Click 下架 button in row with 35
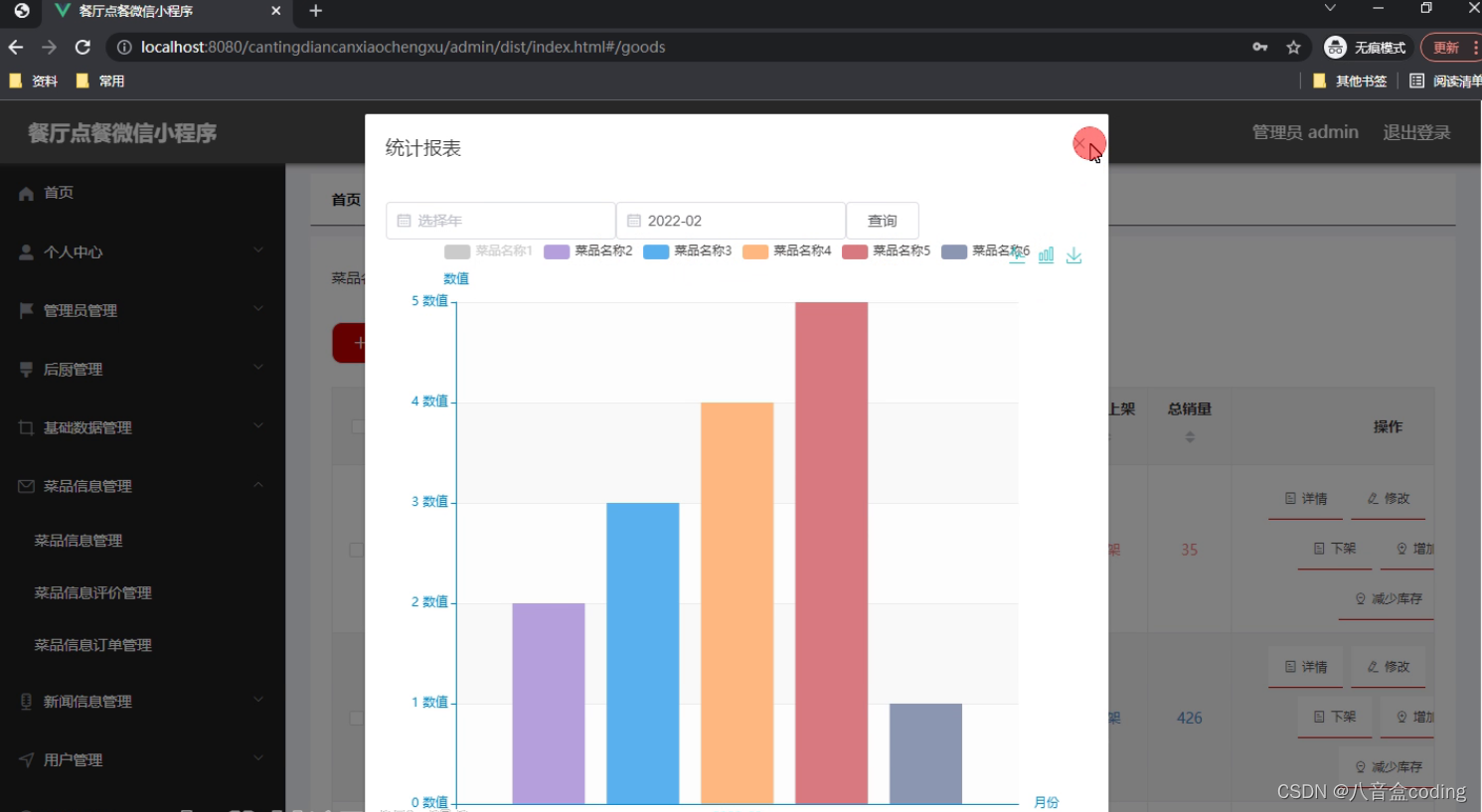1482x812 pixels. [1335, 549]
